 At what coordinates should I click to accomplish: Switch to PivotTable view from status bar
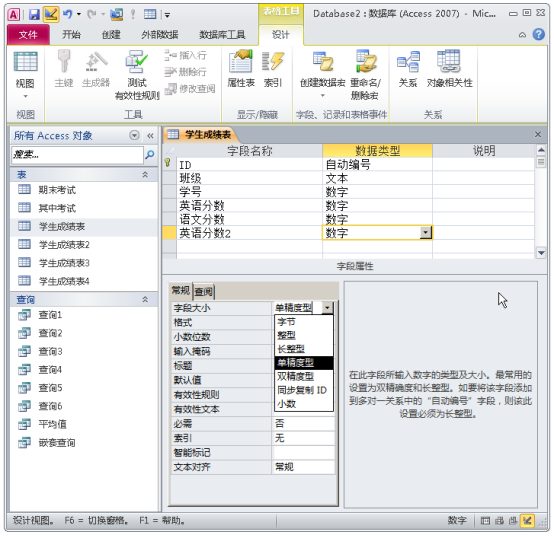point(499,520)
